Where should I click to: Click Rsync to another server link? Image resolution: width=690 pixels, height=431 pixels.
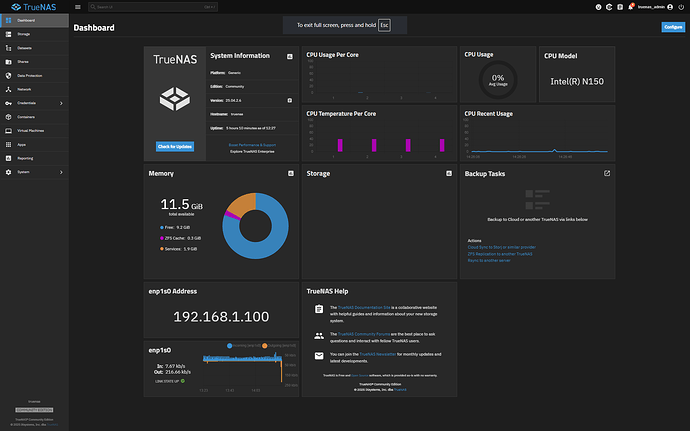[x=489, y=261]
